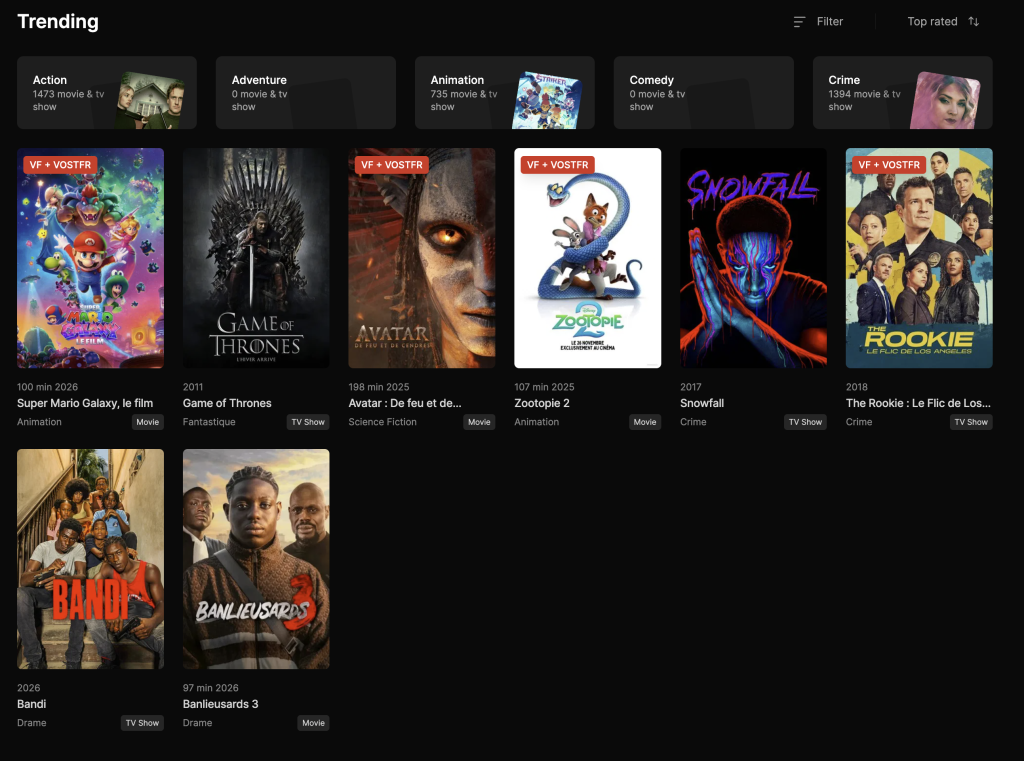Viewport: 1024px width, 761px height.
Task: Click the title 'Snowfall'
Action: [x=702, y=403]
